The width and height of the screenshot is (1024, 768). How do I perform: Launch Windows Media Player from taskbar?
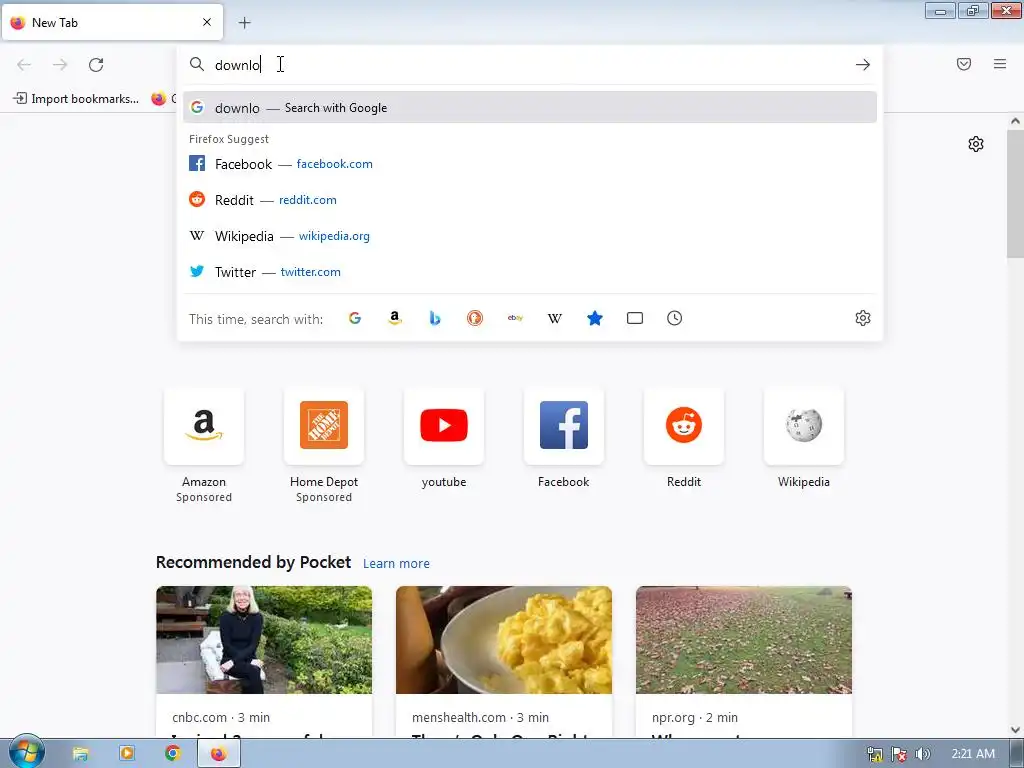pos(127,754)
